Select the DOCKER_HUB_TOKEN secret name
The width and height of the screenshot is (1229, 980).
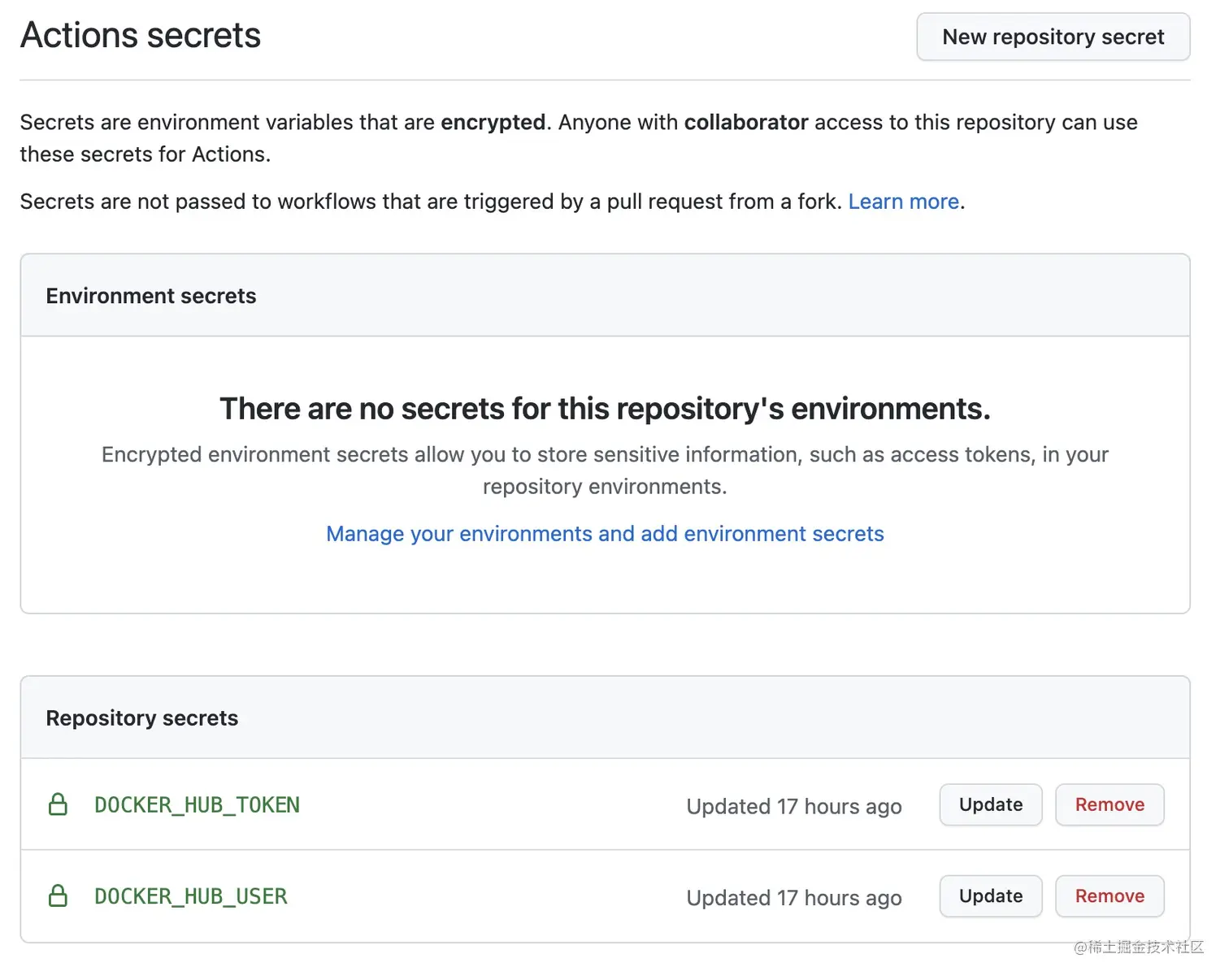click(198, 805)
